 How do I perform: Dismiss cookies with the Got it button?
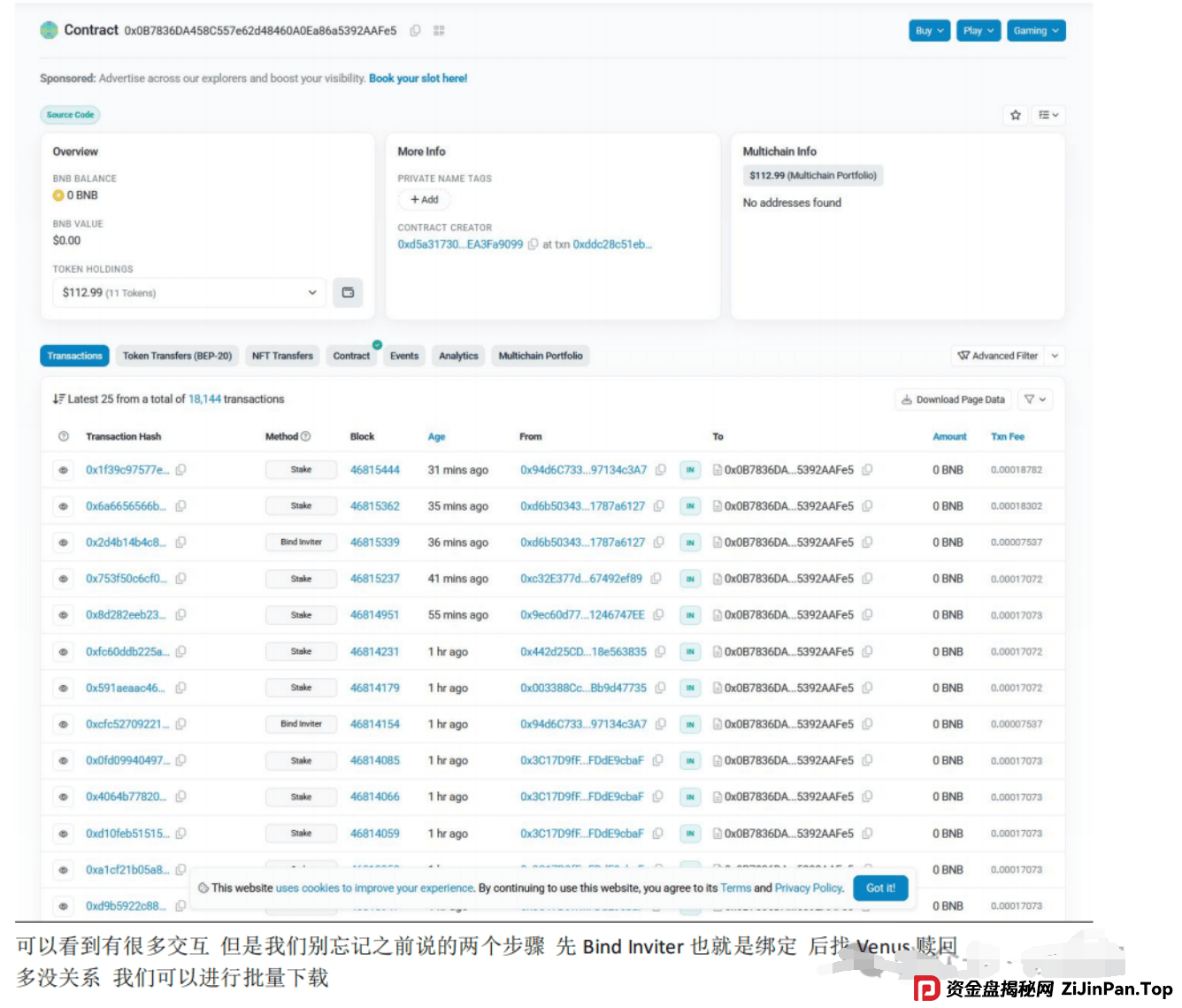[880, 888]
